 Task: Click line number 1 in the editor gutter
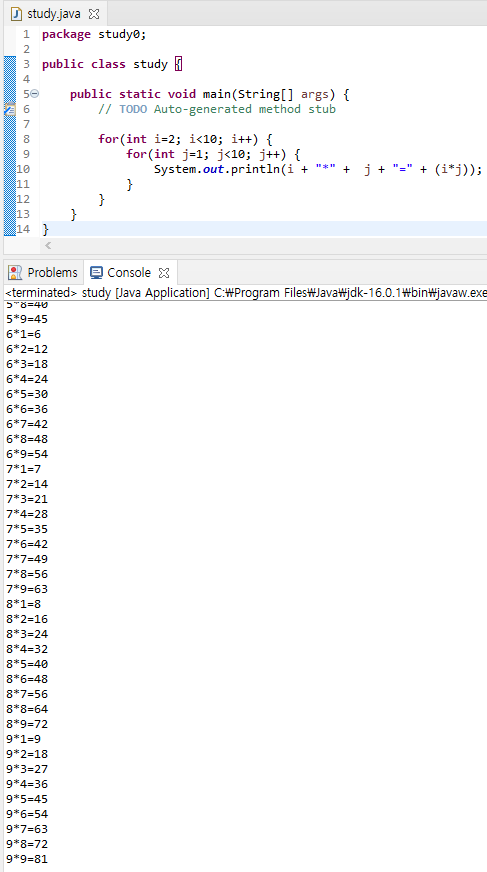point(27,34)
